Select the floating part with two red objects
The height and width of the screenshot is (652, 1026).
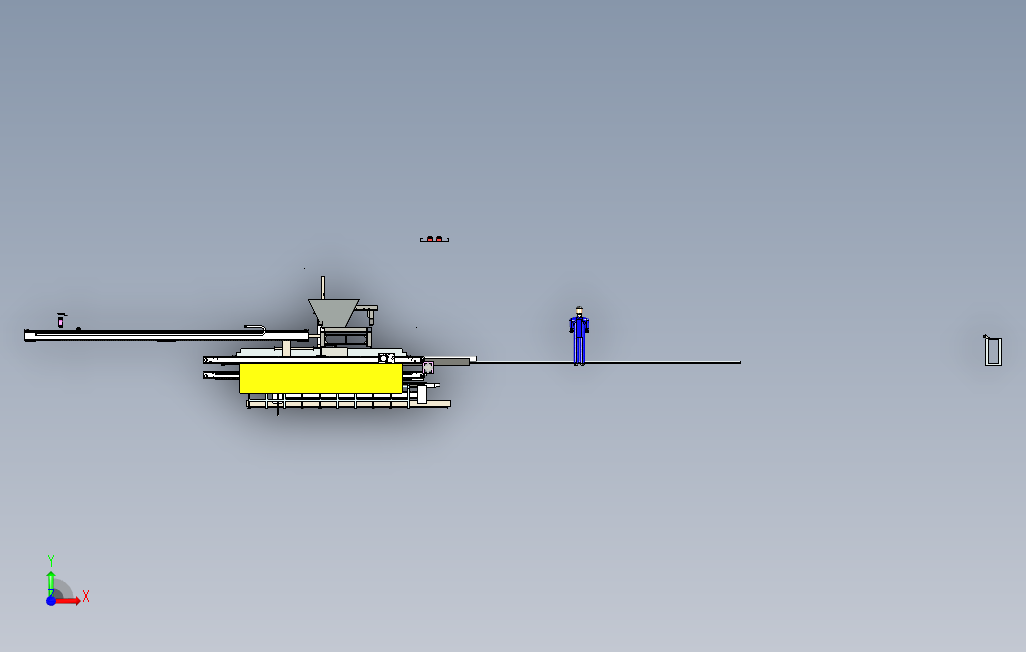pos(434,239)
